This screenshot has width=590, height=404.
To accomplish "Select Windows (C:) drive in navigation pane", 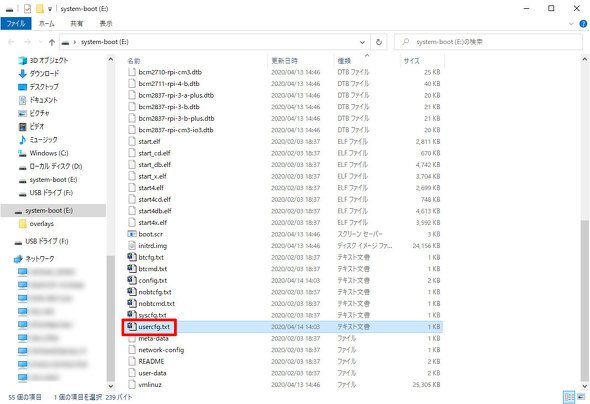I will pyautogui.click(x=49, y=153).
